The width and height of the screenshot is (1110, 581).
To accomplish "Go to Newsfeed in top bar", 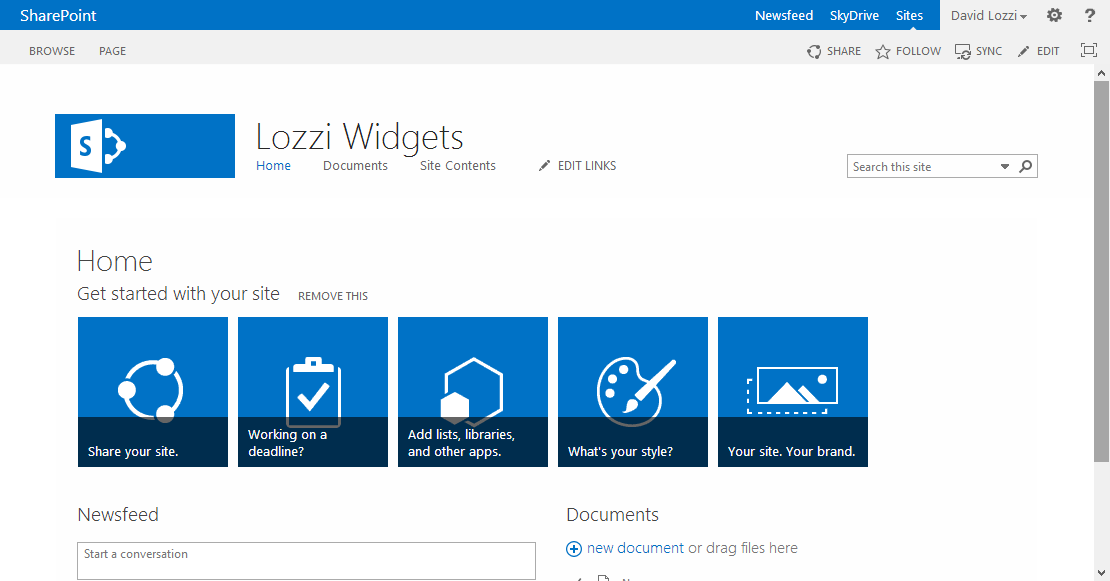I will (784, 16).
